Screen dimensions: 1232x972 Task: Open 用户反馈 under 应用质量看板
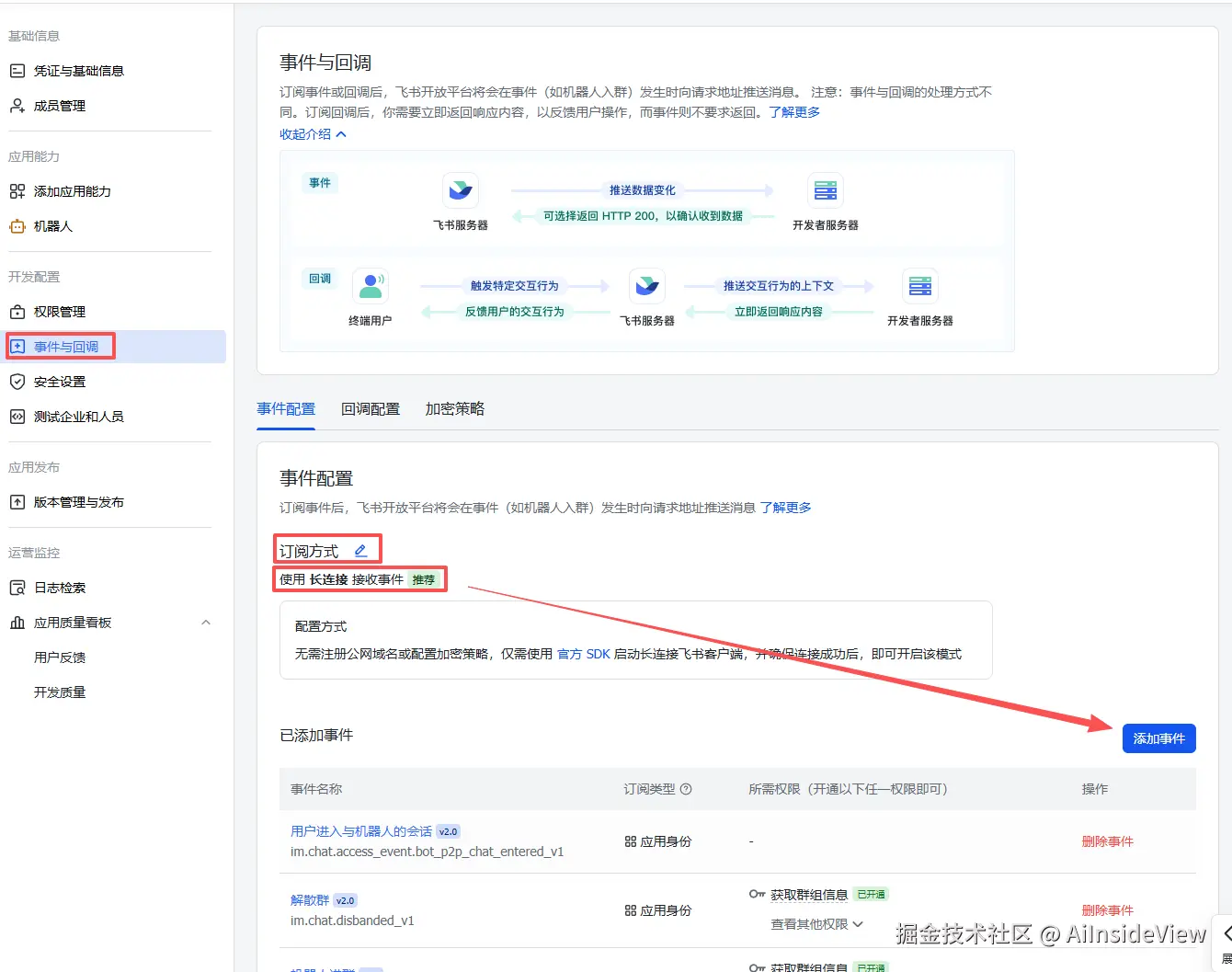[60, 658]
